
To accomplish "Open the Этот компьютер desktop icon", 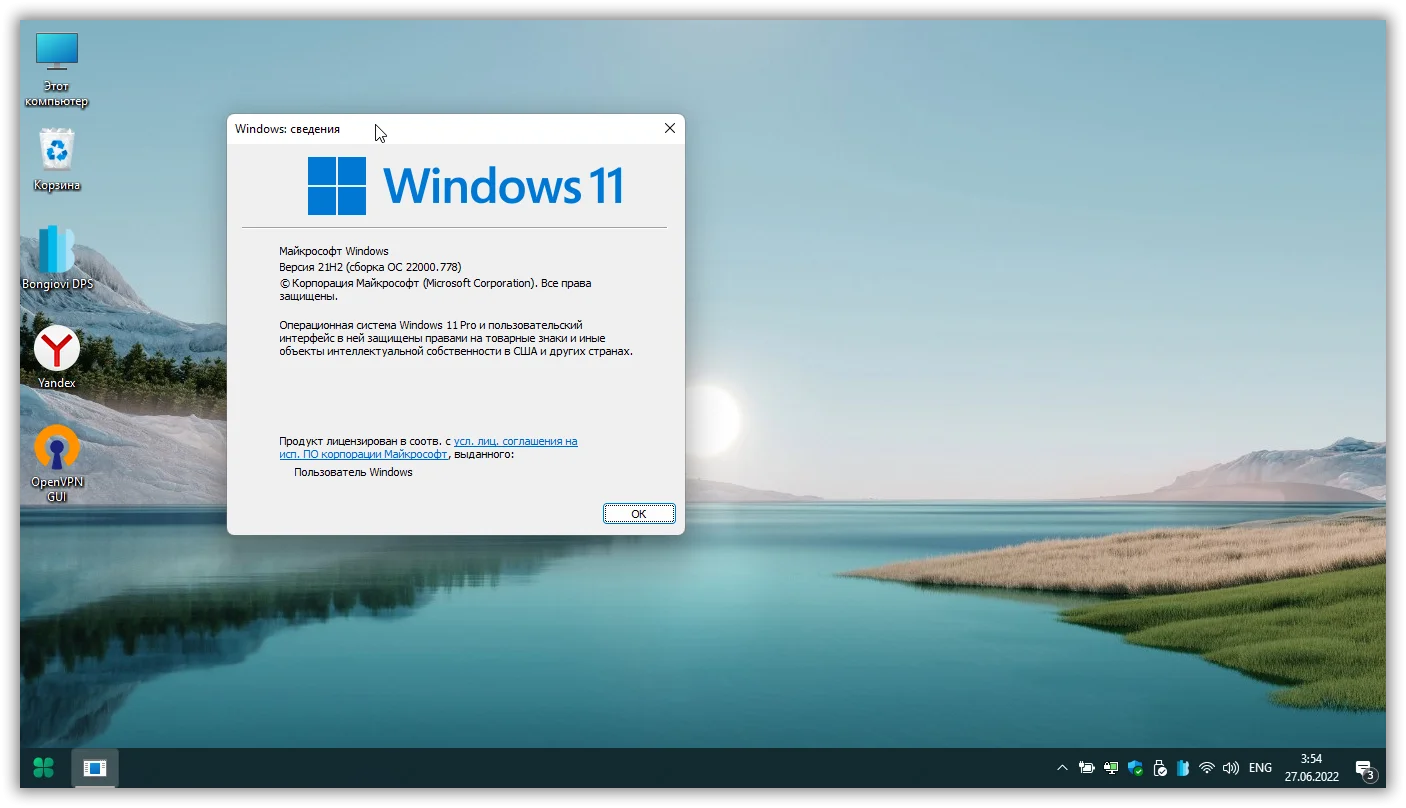I will tap(57, 68).
